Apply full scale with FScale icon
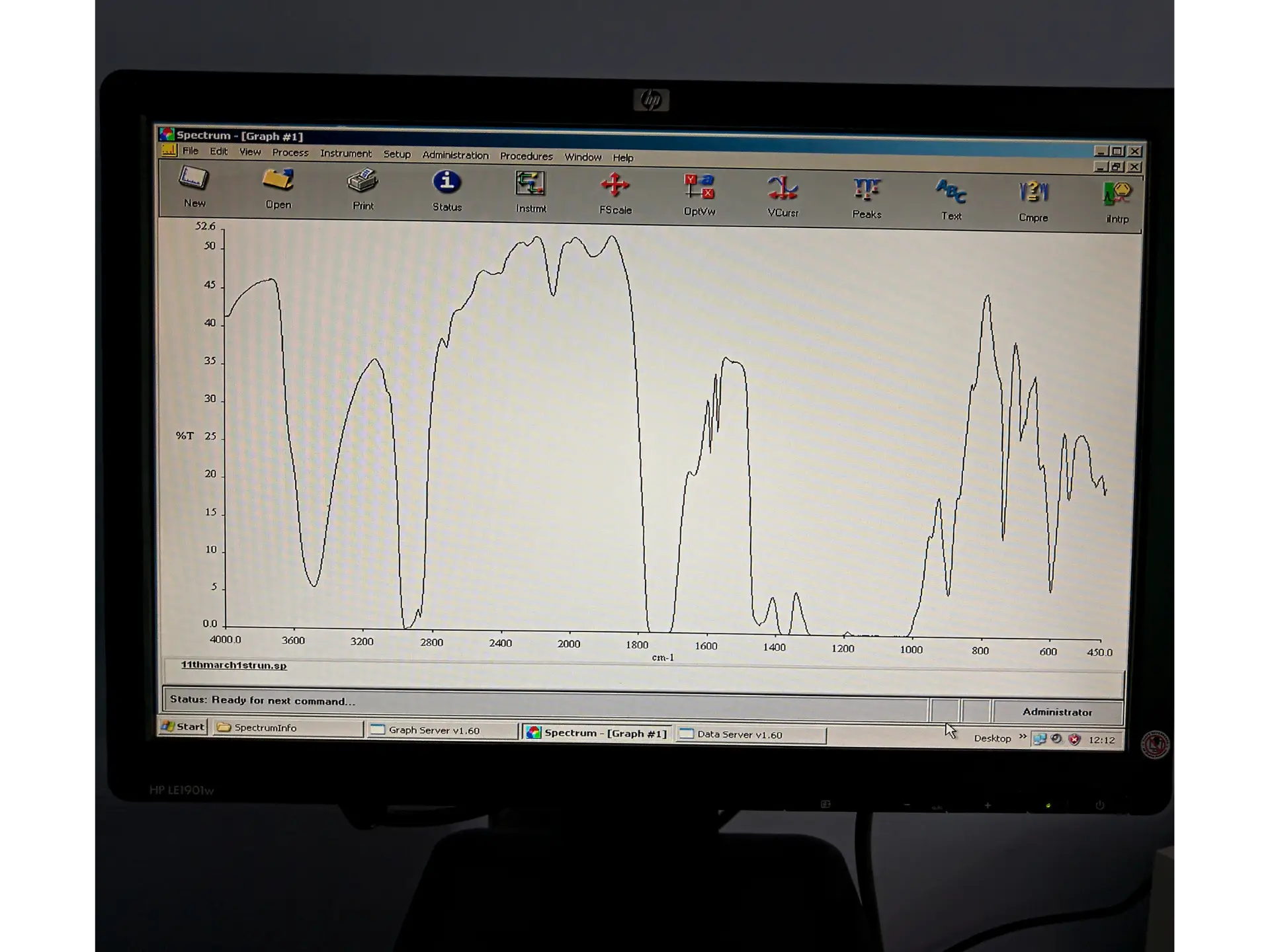 coord(615,186)
